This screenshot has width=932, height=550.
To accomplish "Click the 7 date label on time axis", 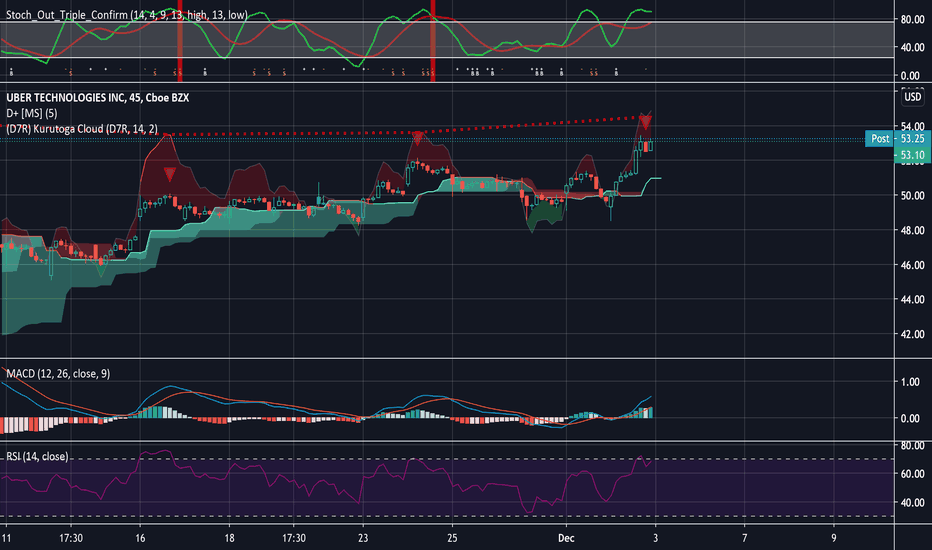I will tap(744, 538).
